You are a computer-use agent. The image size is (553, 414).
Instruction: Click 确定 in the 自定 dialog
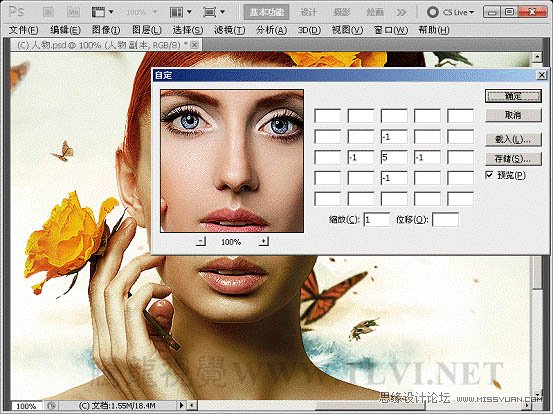(x=513, y=96)
